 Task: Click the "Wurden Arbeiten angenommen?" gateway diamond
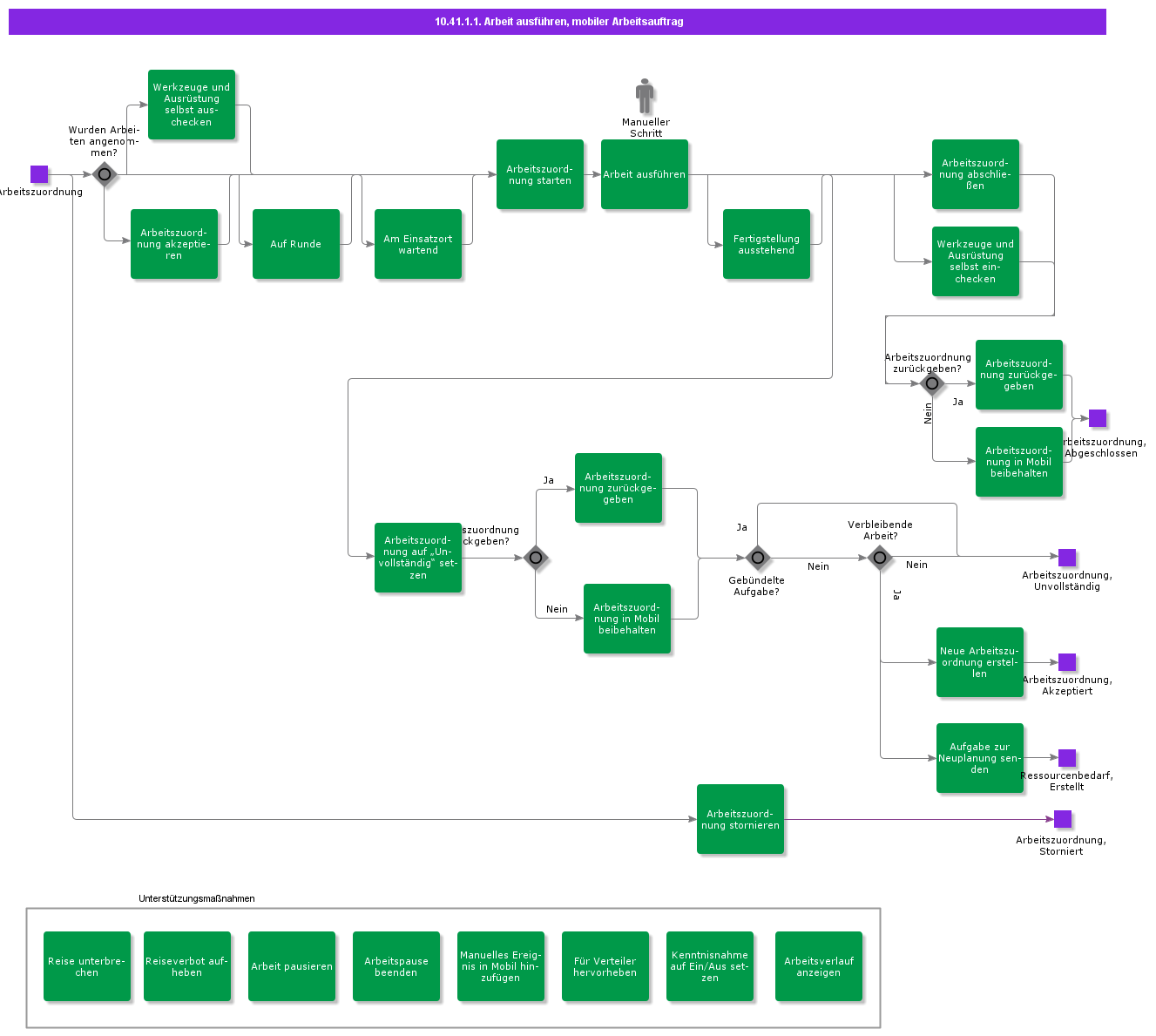pos(105,174)
